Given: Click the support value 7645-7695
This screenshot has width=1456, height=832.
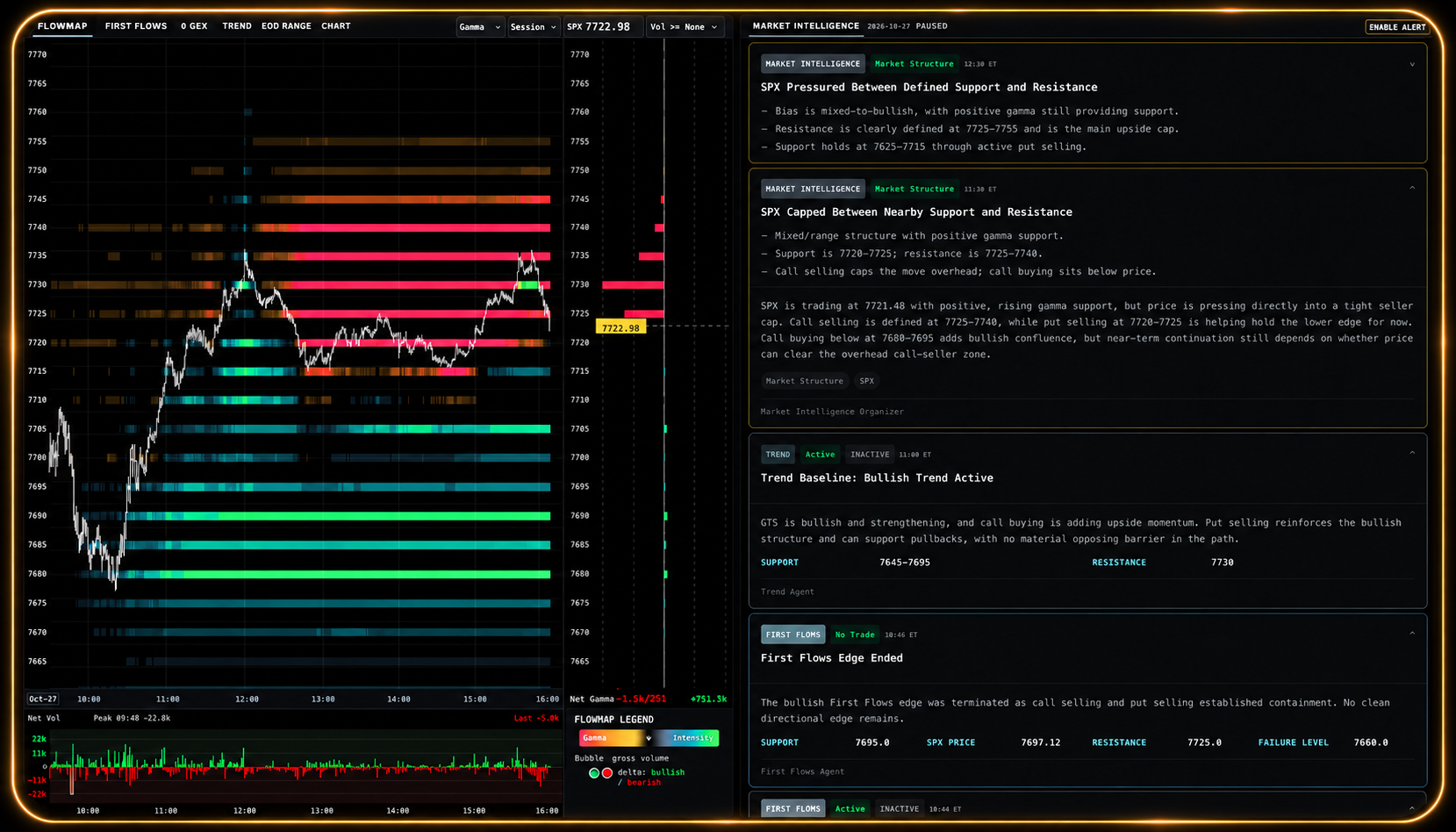Looking at the screenshot, I should point(905,563).
